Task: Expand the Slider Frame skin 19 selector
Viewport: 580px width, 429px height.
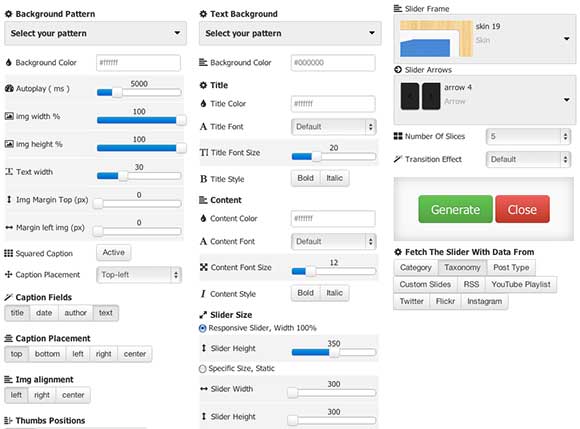Action: click(485, 38)
